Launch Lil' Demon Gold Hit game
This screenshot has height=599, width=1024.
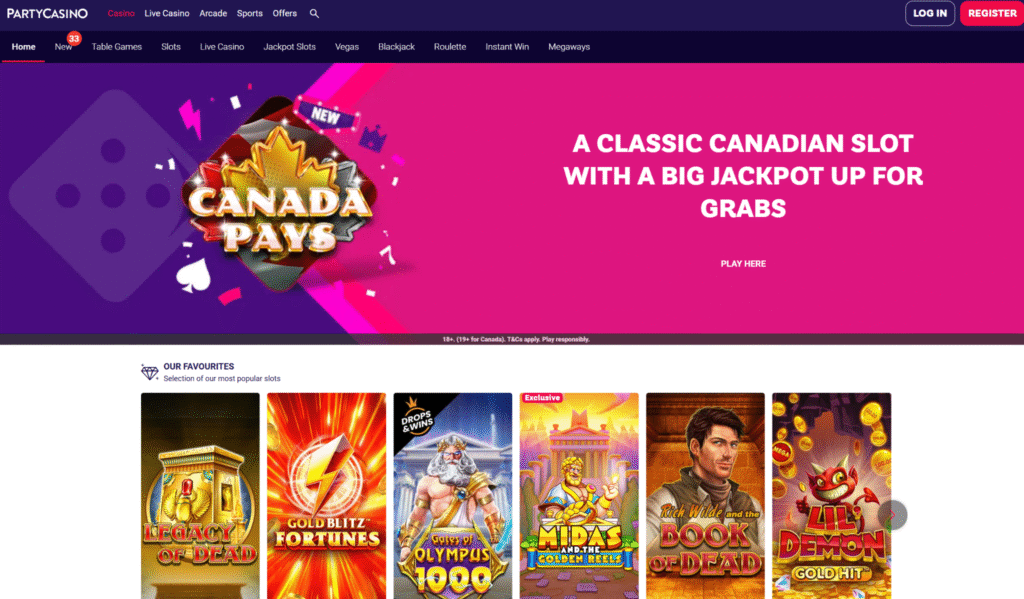[831, 496]
